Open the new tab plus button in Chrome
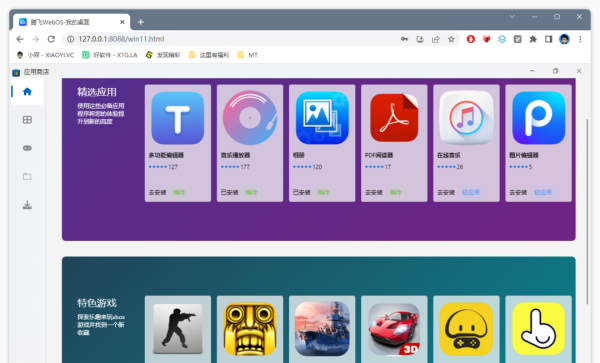 [x=141, y=22]
